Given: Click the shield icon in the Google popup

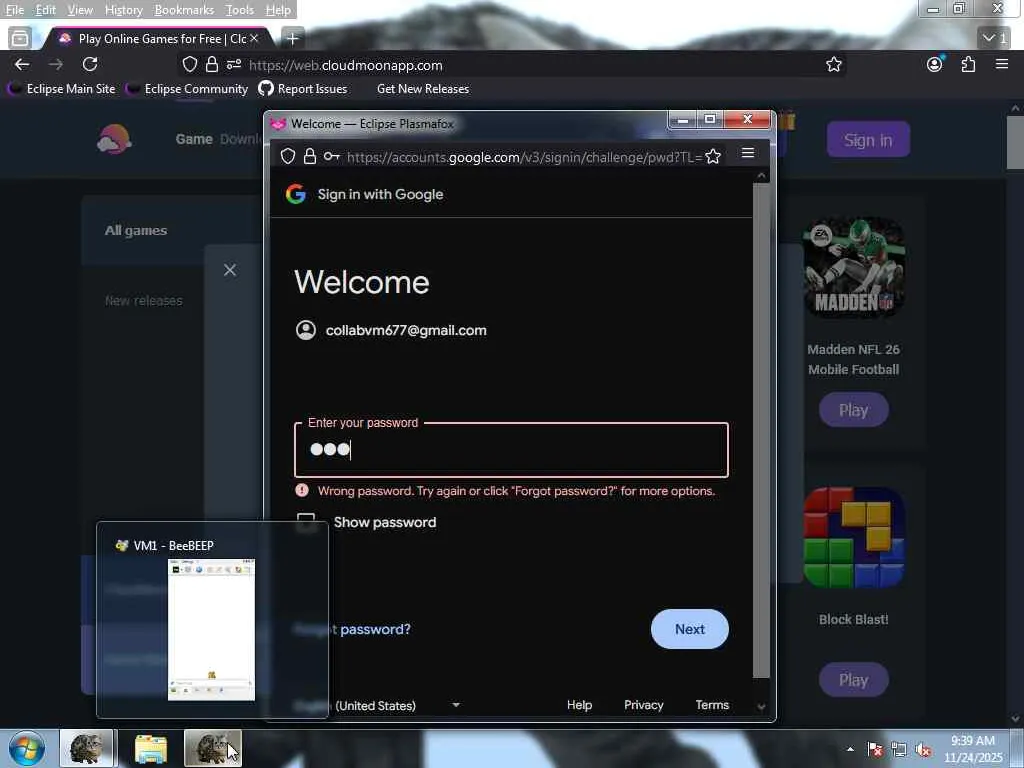Looking at the screenshot, I should pos(288,156).
